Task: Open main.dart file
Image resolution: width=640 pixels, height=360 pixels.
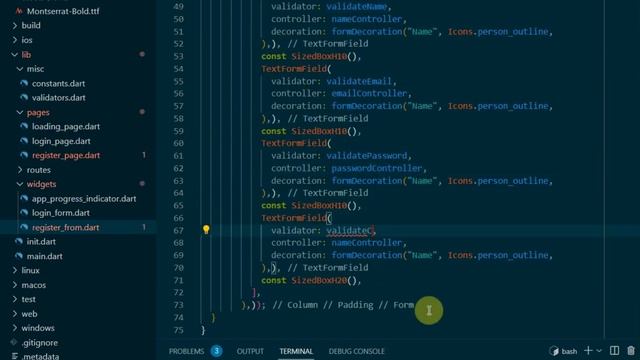Action: tap(44, 256)
